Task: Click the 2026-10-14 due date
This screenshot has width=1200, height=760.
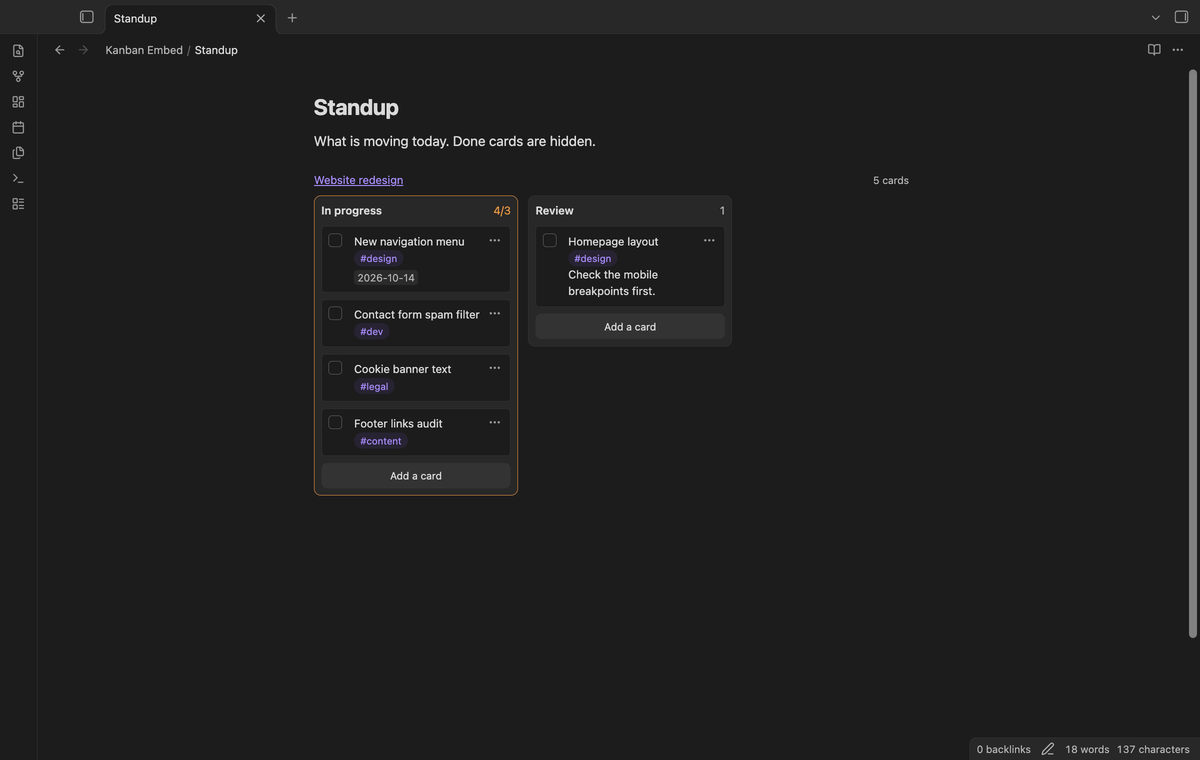Action: 386,278
